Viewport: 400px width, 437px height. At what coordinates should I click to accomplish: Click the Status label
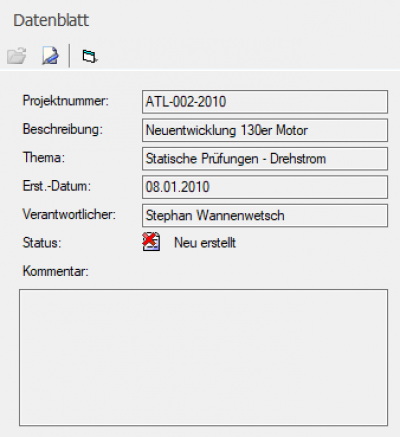click(42, 243)
